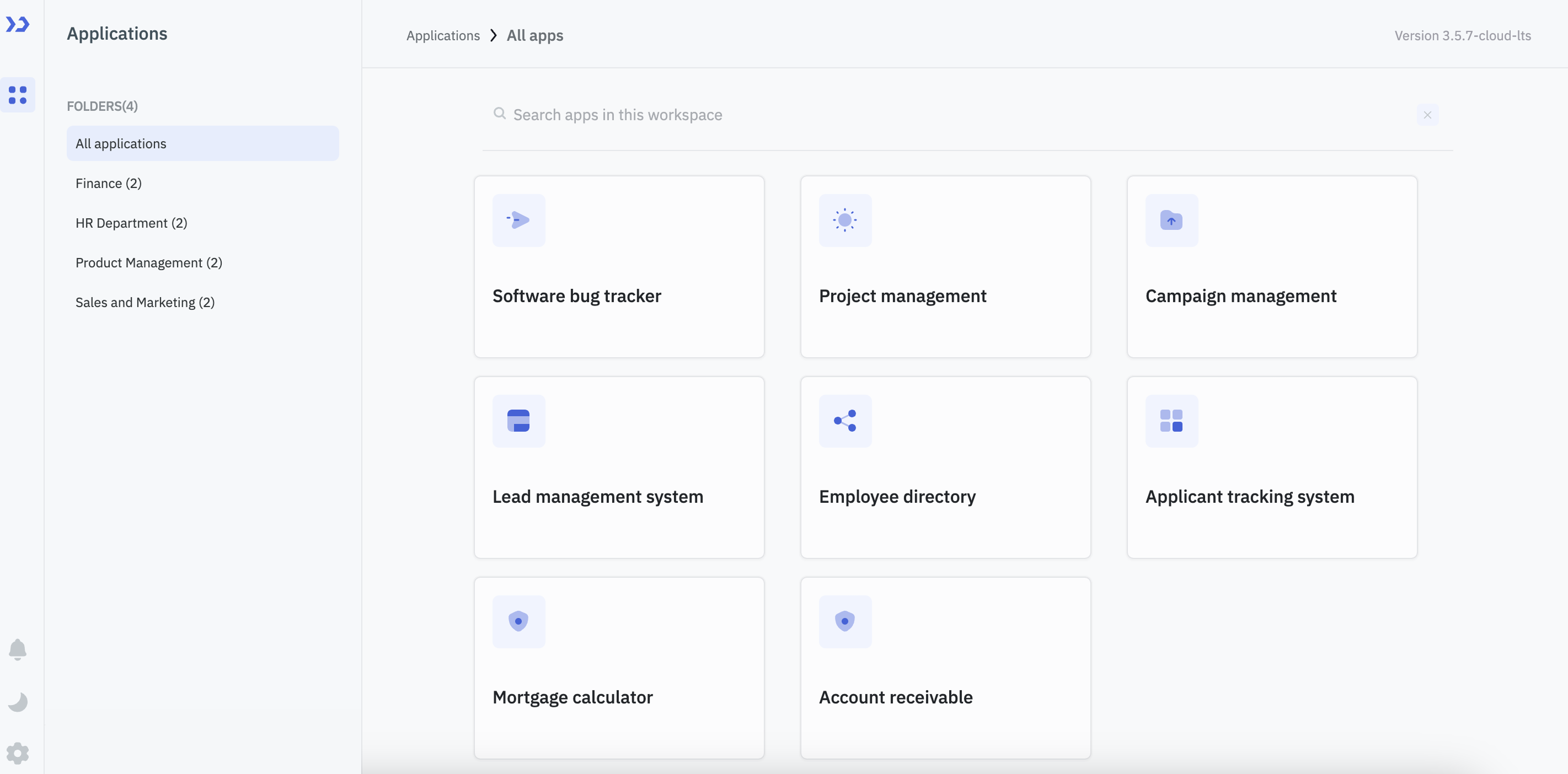Dismiss search with the X button
Viewport: 1568px width, 774px height.
1428,115
